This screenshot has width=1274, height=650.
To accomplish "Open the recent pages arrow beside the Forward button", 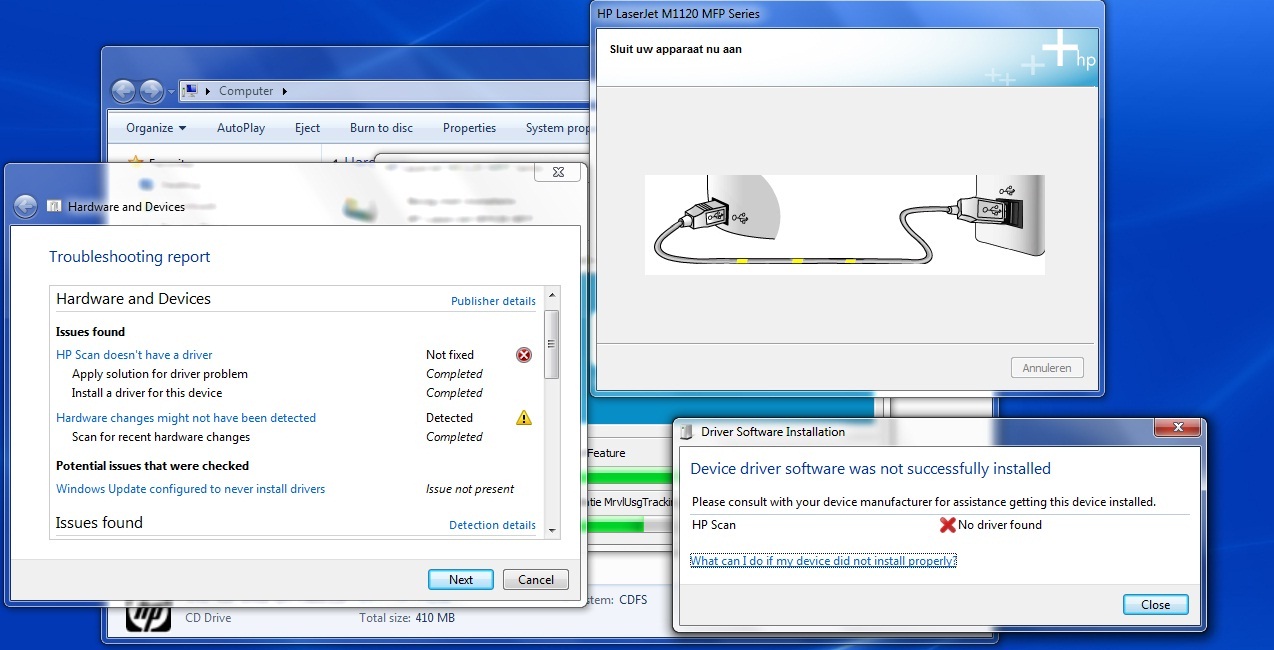I will tap(171, 92).
